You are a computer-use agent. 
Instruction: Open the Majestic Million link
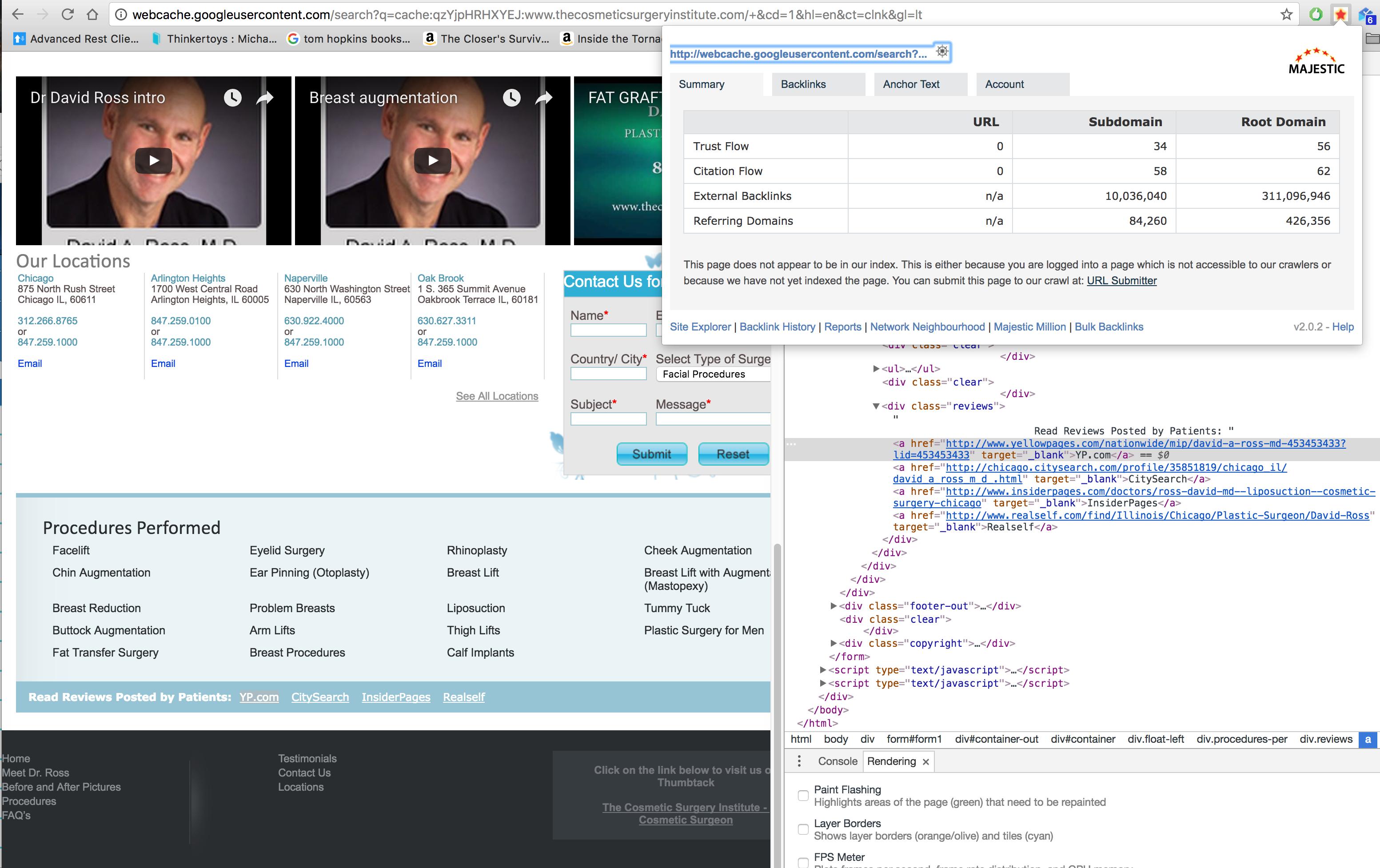[x=1029, y=326]
